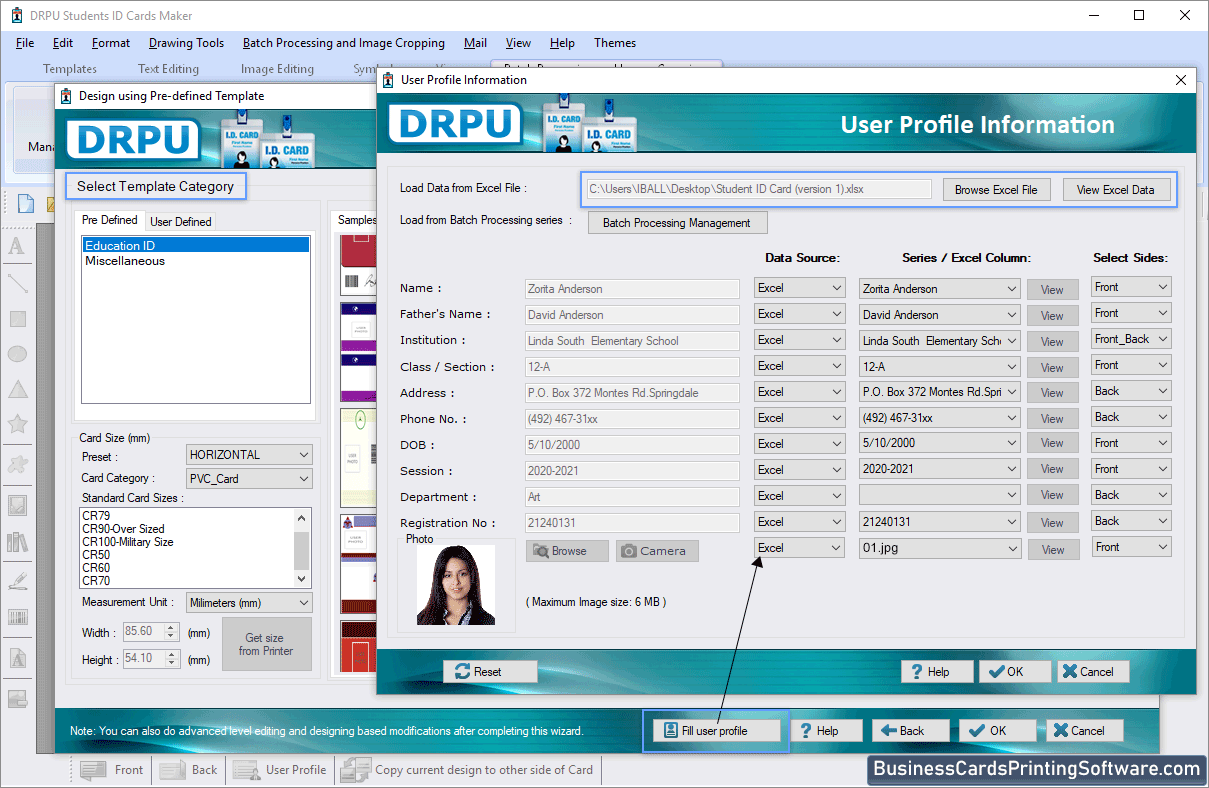The image size is (1209, 788).
Task: Increase the card Width stepper
Action: pyautogui.click(x=170, y=628)
